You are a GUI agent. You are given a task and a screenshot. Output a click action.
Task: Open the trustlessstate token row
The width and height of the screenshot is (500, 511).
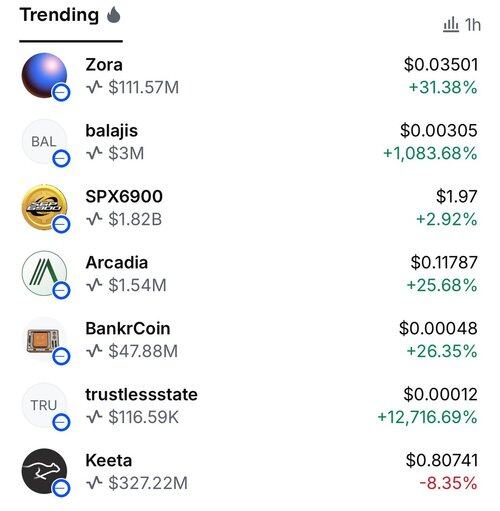pyautogui.click(x=250, y=405)
